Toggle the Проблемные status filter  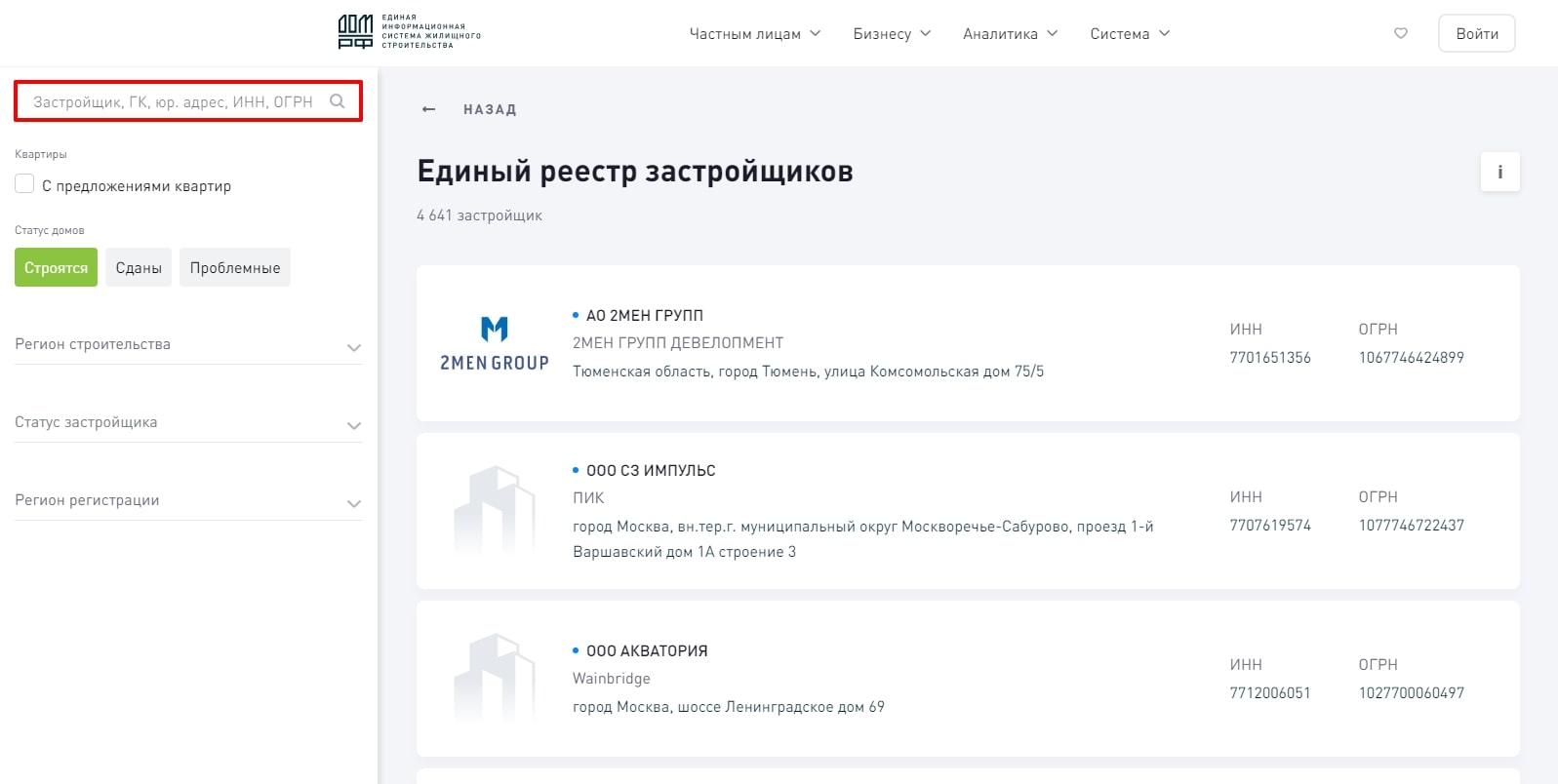[235, 267]
